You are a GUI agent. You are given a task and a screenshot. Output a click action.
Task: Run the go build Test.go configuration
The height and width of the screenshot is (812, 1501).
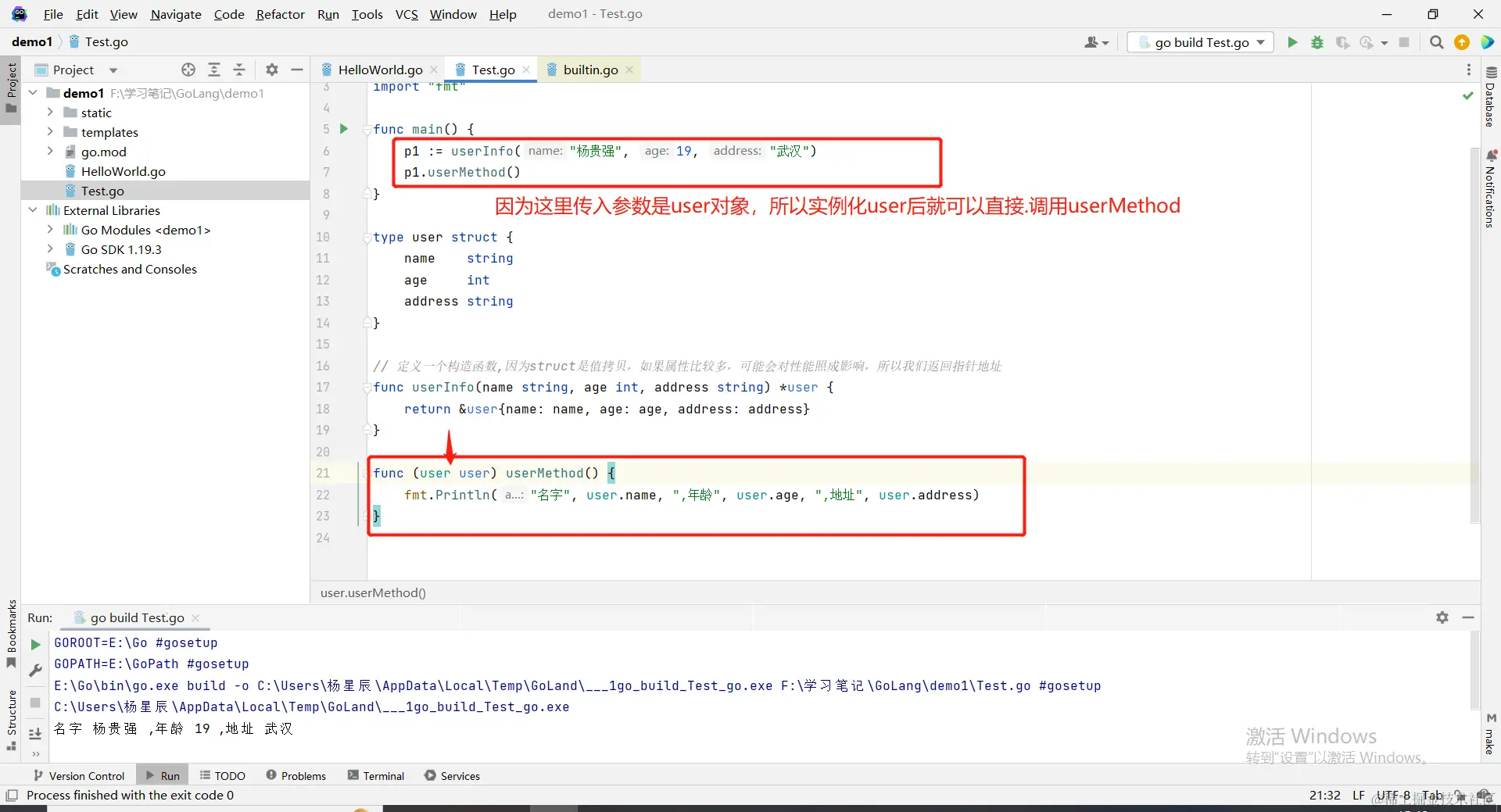[x=1292, y=42]
